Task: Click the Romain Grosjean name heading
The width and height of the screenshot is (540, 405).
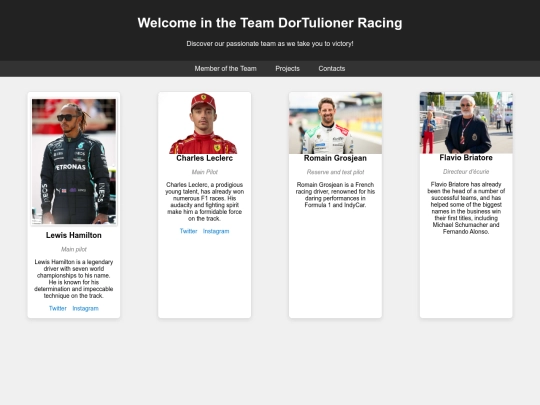Action: pos(335,158)
